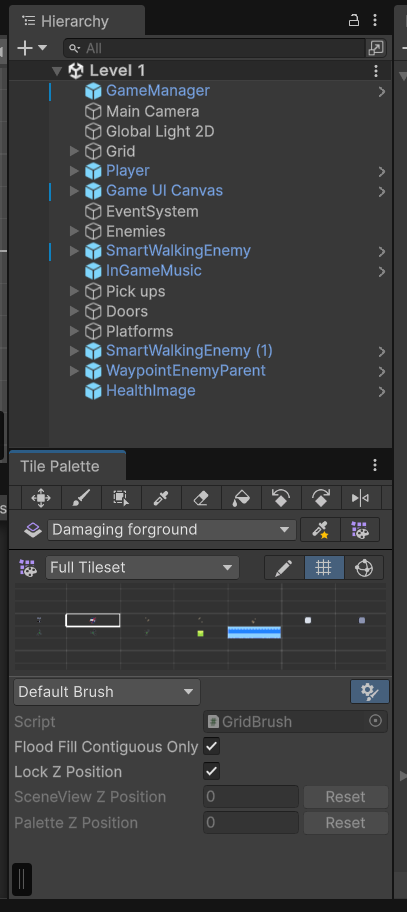The image size is (407, 912).
Task: Activate the tile Picker eyedropper tool
Action: [x=161, y=498]
